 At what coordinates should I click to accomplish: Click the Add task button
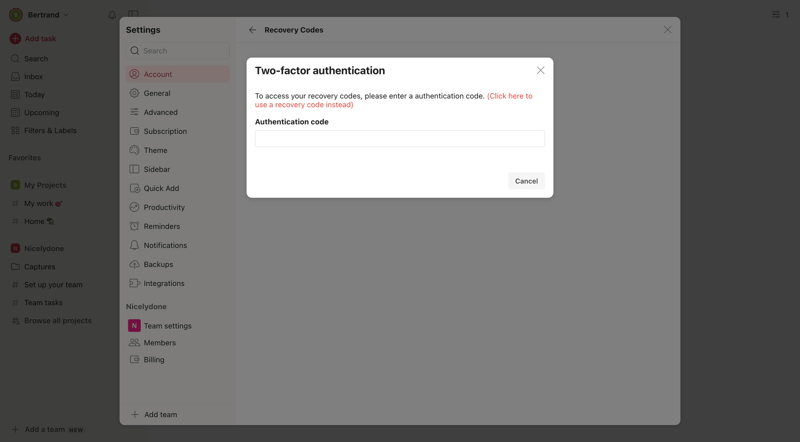pos(33,38)
